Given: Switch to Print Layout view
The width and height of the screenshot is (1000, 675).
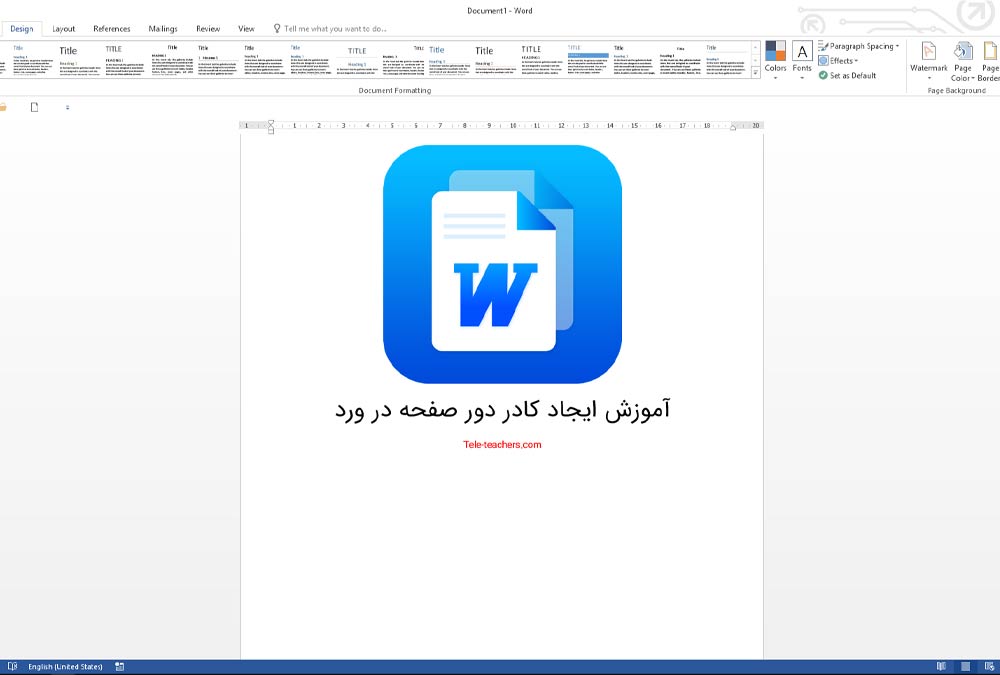Looking at the screenshot, I should click(x=966, y=667).
